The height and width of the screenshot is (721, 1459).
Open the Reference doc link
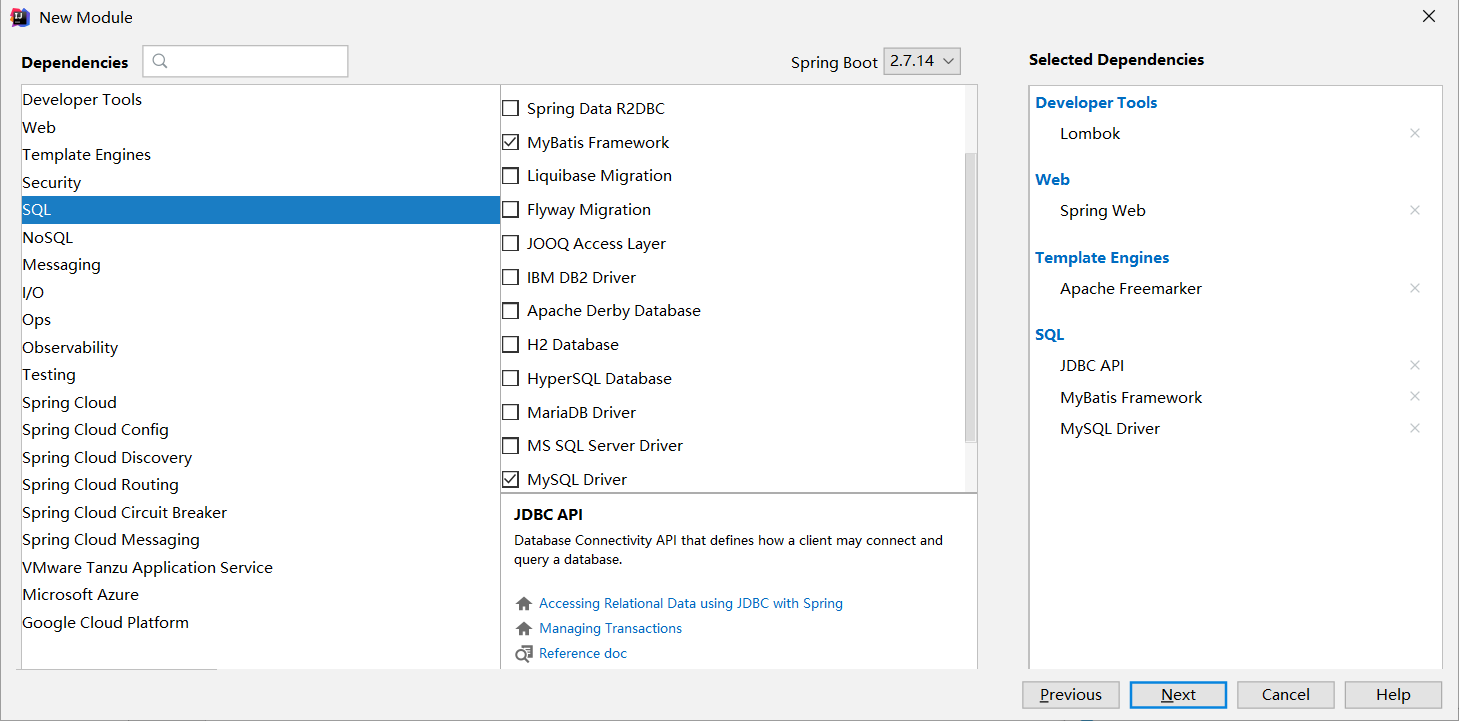click(x=583, y=654)
